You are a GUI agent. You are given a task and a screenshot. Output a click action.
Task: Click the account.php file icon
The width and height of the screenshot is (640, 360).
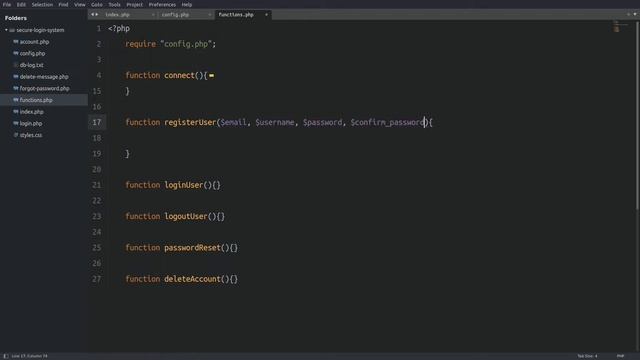[x=16, y=42]
